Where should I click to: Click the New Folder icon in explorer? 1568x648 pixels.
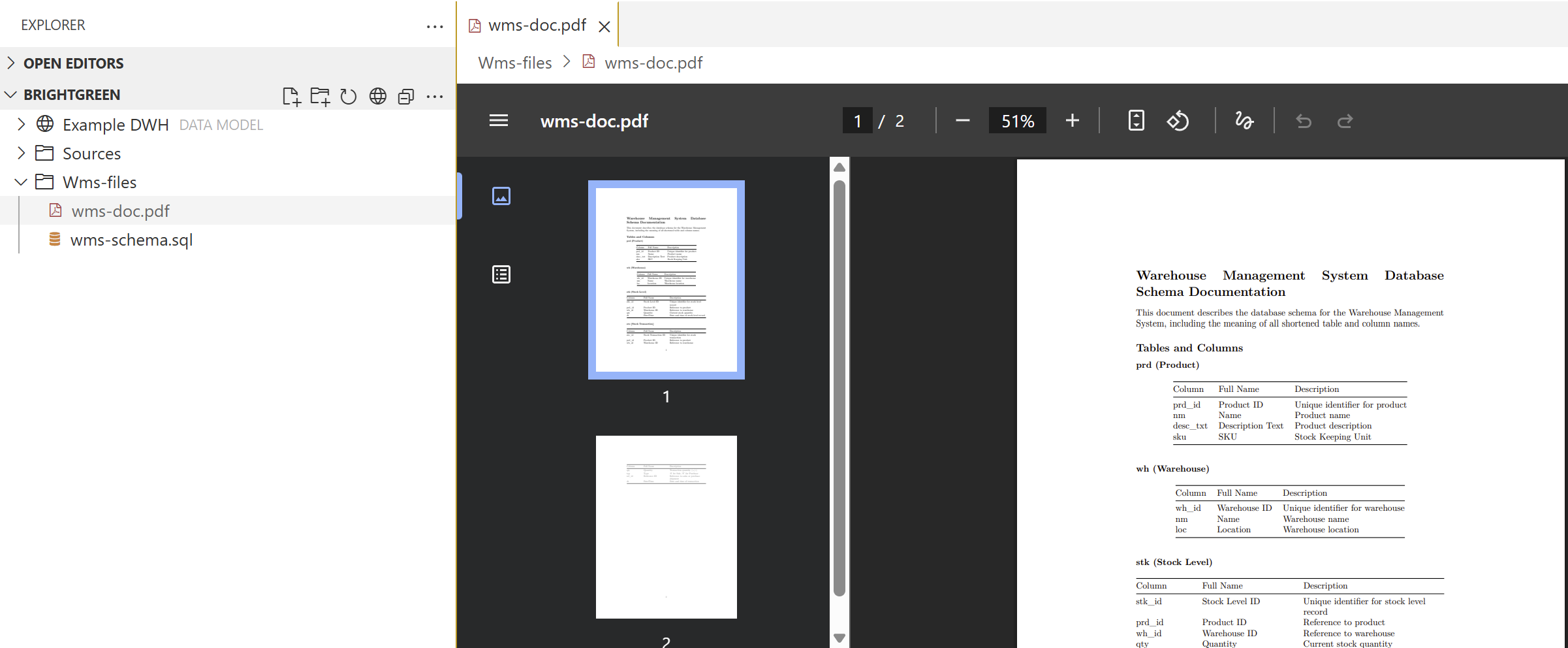point(320,96)
